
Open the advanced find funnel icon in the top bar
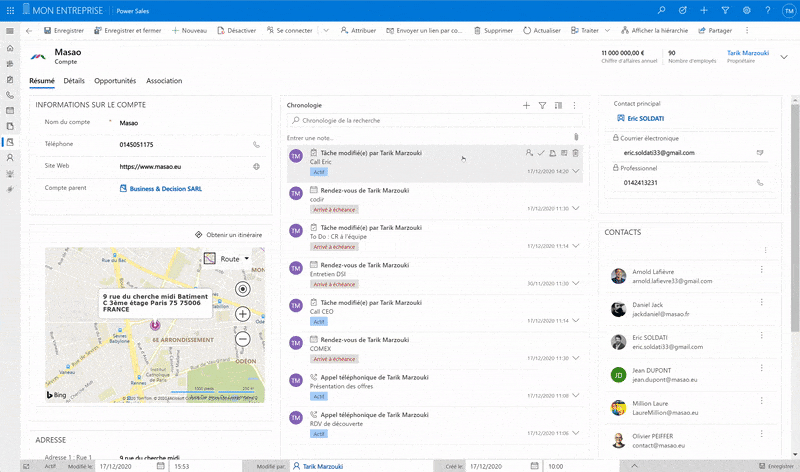[x=725, y=10]
